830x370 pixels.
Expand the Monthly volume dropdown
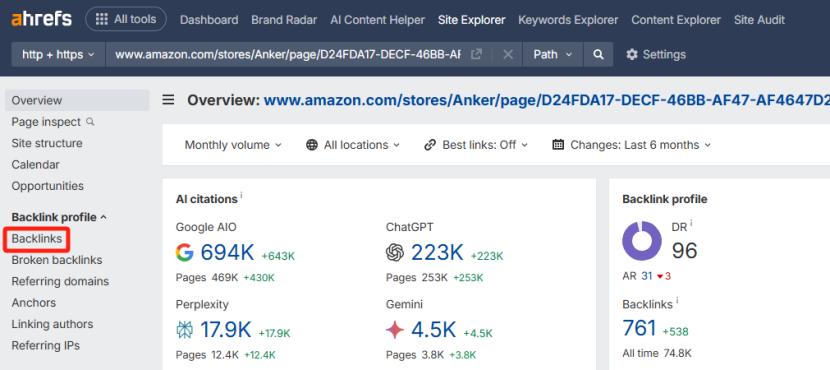coord(233,145)
